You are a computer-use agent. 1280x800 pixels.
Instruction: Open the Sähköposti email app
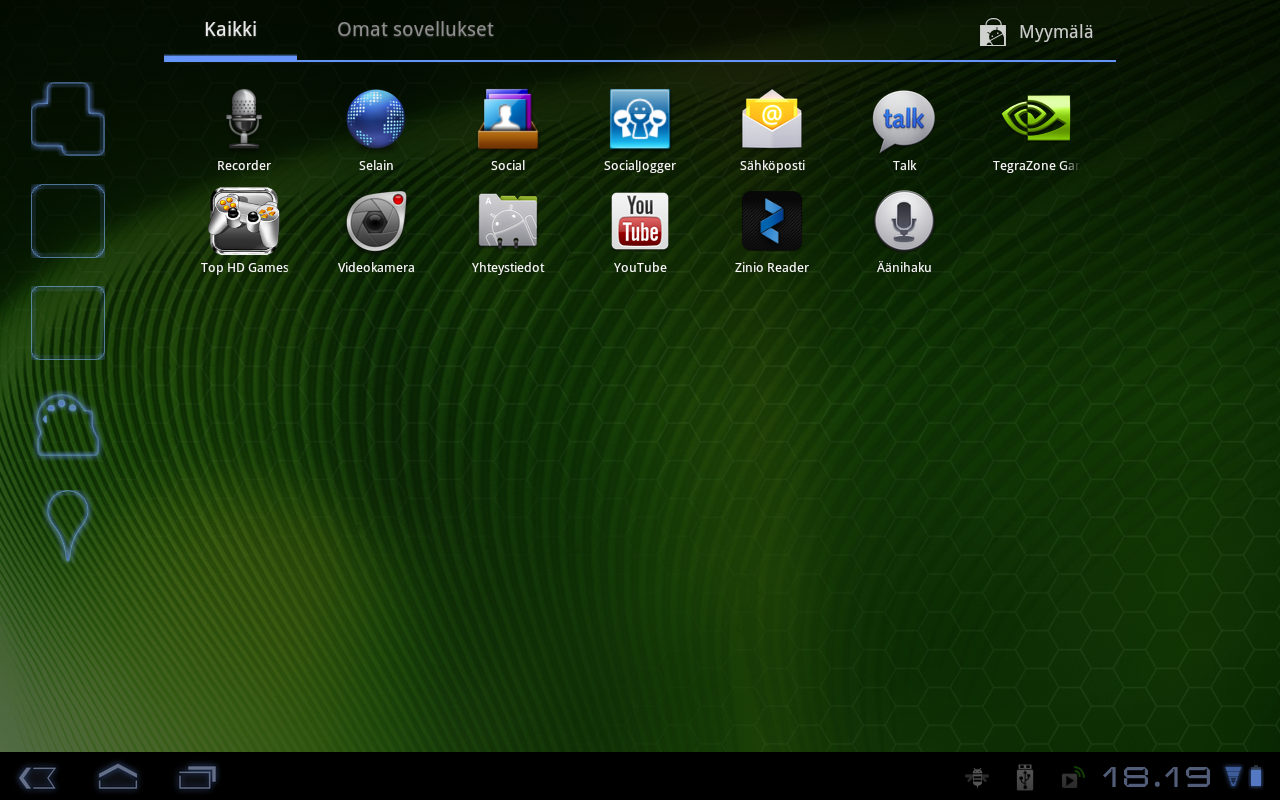point(772,130)
